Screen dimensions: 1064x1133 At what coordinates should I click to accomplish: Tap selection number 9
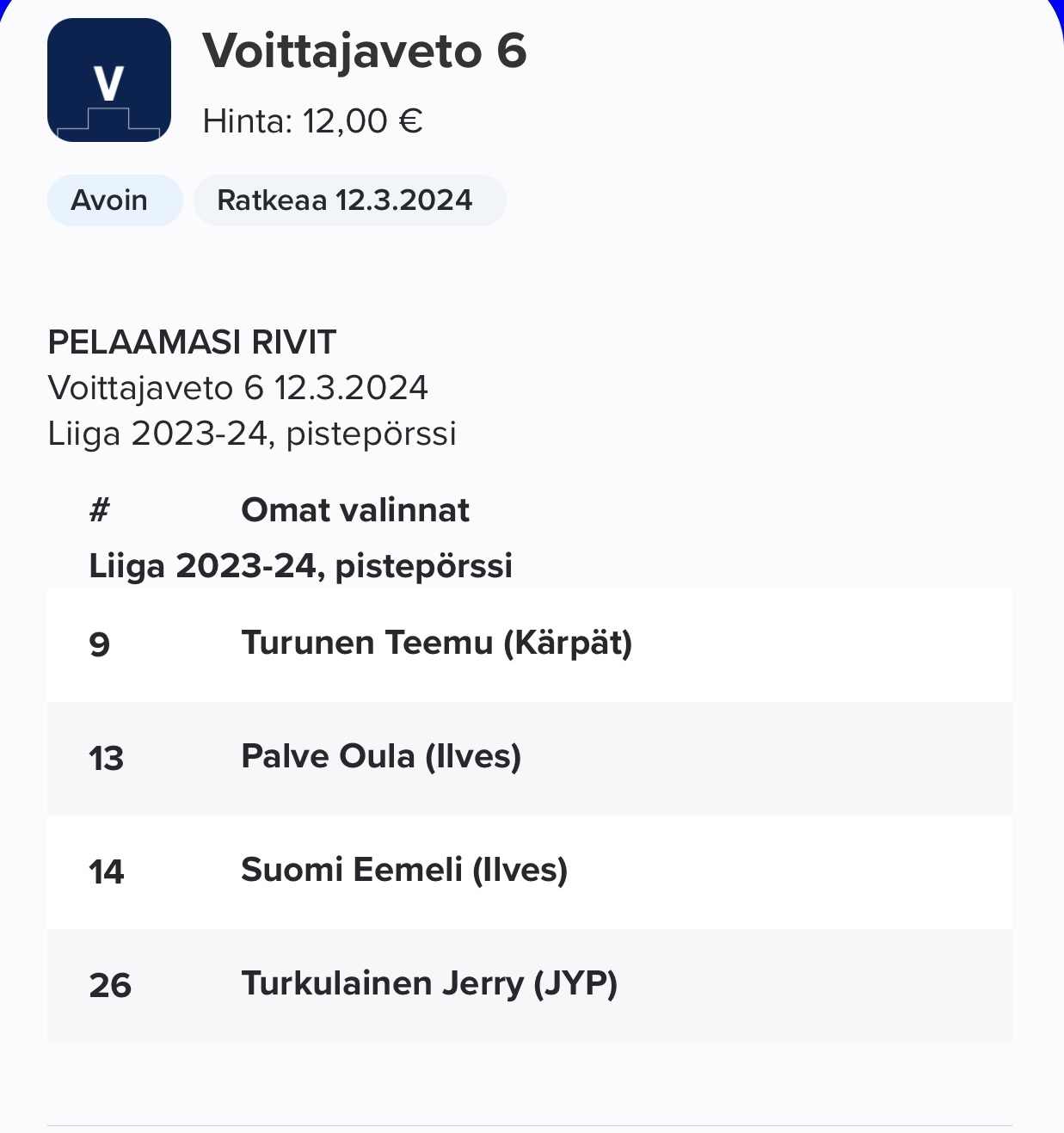tap(100, 644)
